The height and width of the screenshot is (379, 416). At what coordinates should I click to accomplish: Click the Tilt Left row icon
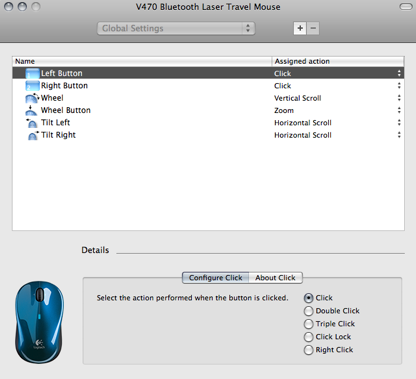[32, 123]
